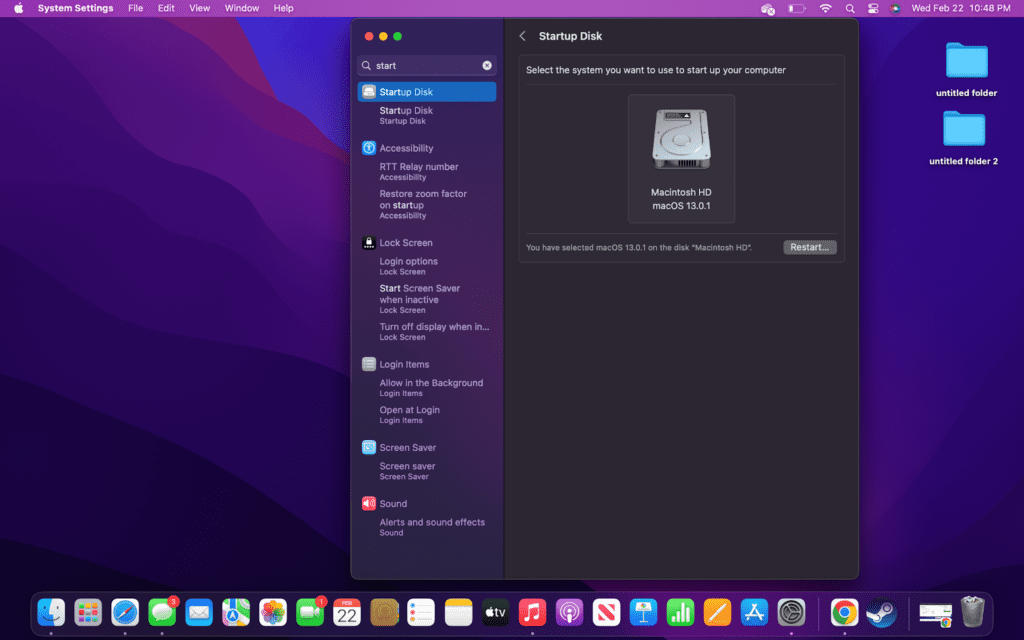Open App Store from the Dock
The width and height of the screenshot is (1024, 640).
(x=754, y=613)
